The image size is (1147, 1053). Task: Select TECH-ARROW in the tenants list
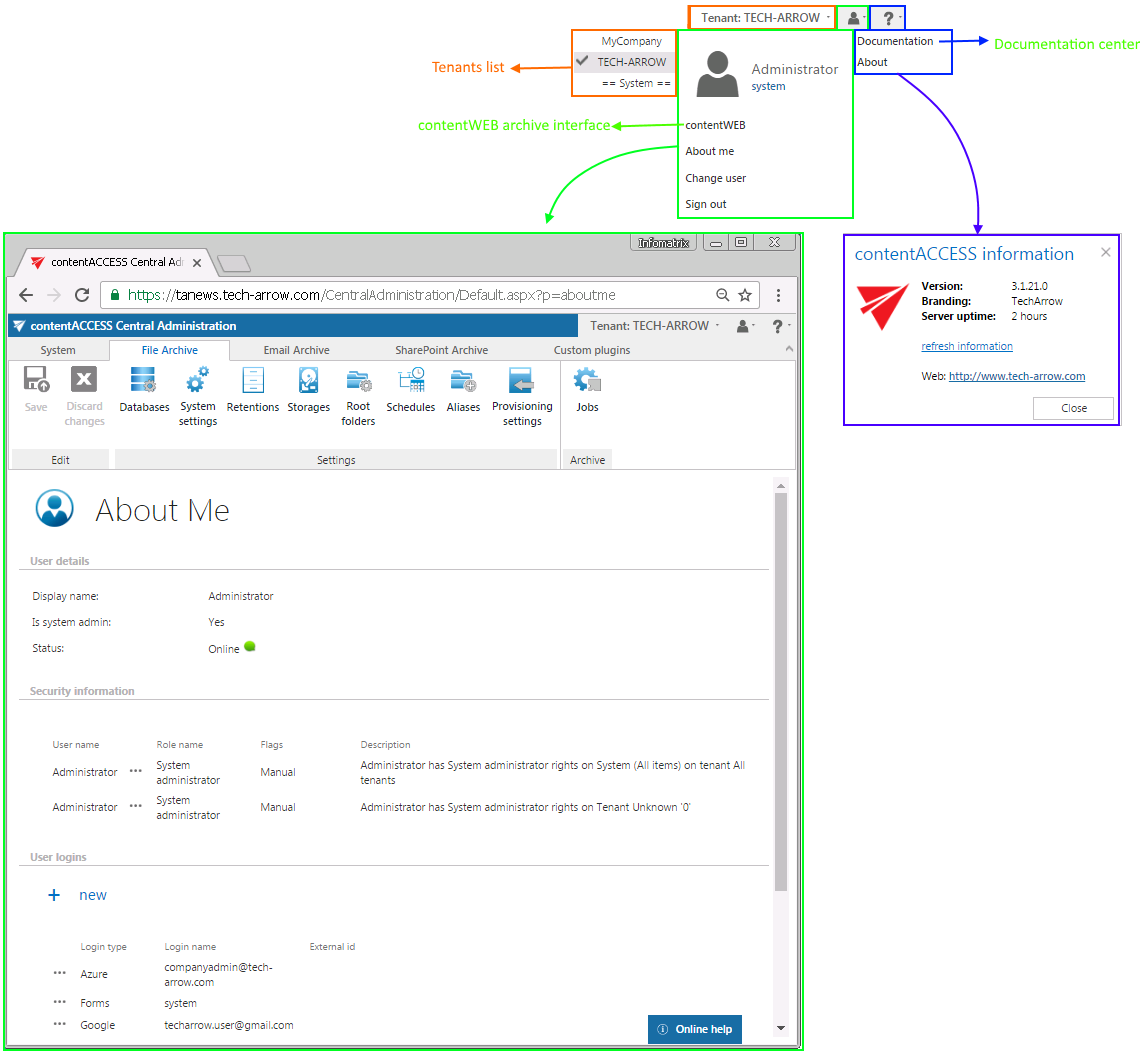[x=624, y=62]
